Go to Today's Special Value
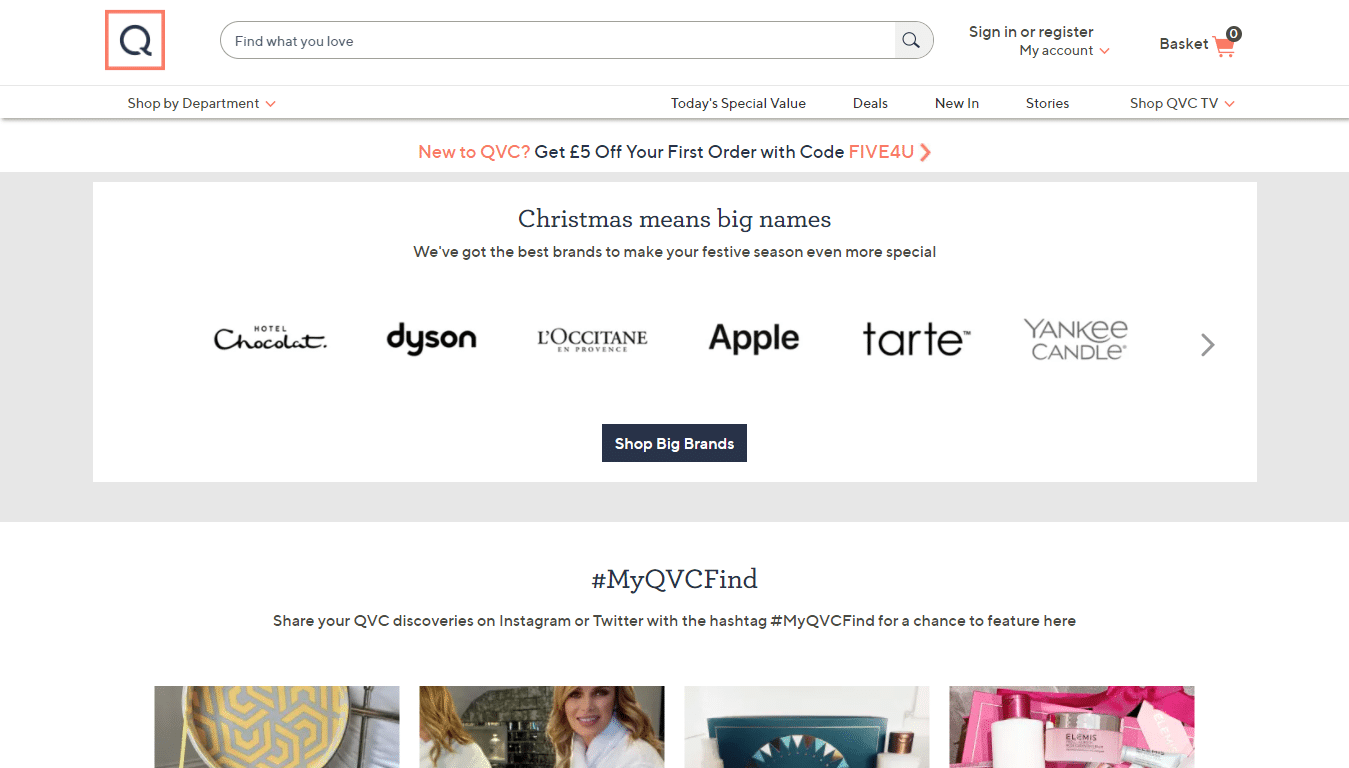This screenshot has height=768, width=1349. [738, 103]
